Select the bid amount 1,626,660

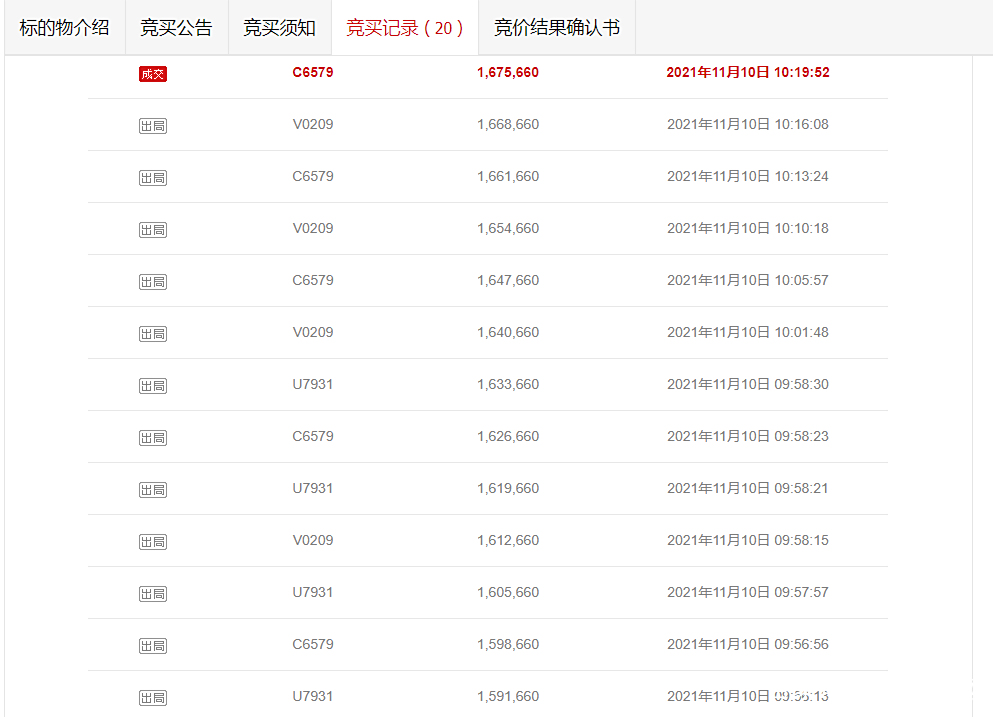click(x=508, y=436)
